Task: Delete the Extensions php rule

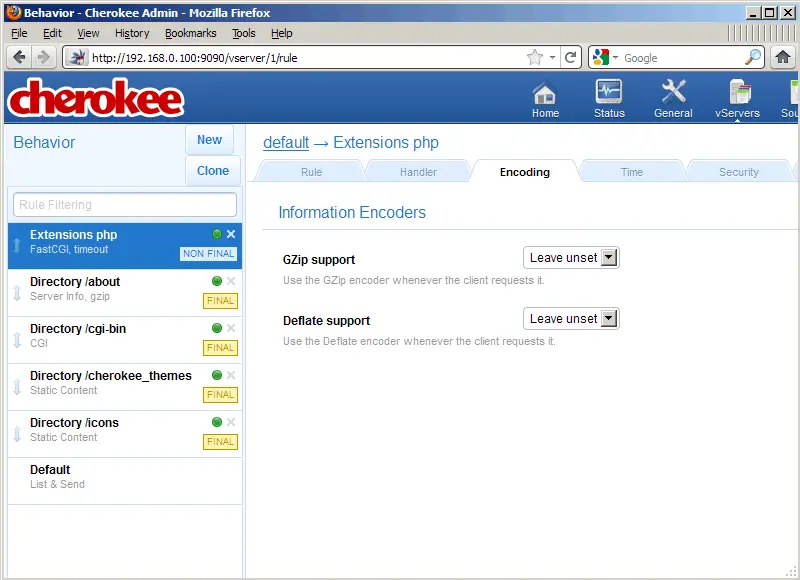Action: pyautogui.click(x=231, y=234)
